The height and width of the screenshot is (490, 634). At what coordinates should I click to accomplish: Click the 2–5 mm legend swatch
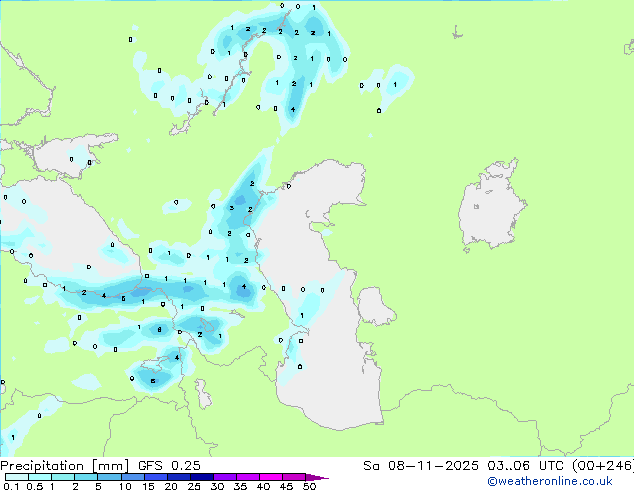point(86,477)
